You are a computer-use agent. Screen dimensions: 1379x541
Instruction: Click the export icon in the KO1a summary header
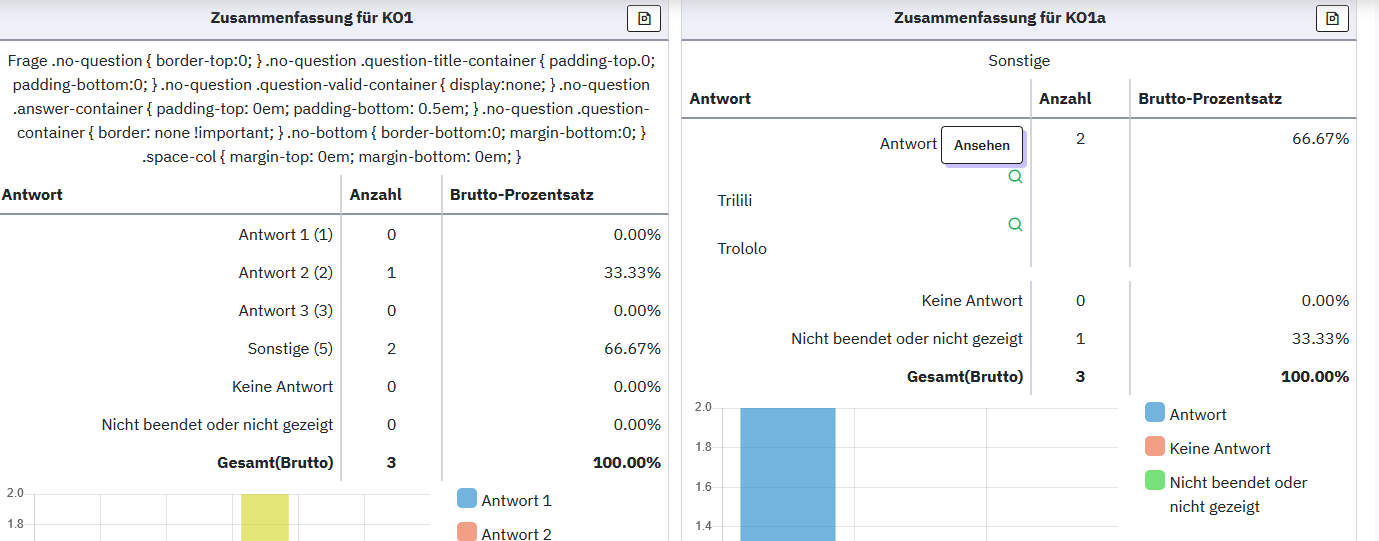click(1331, 19)
